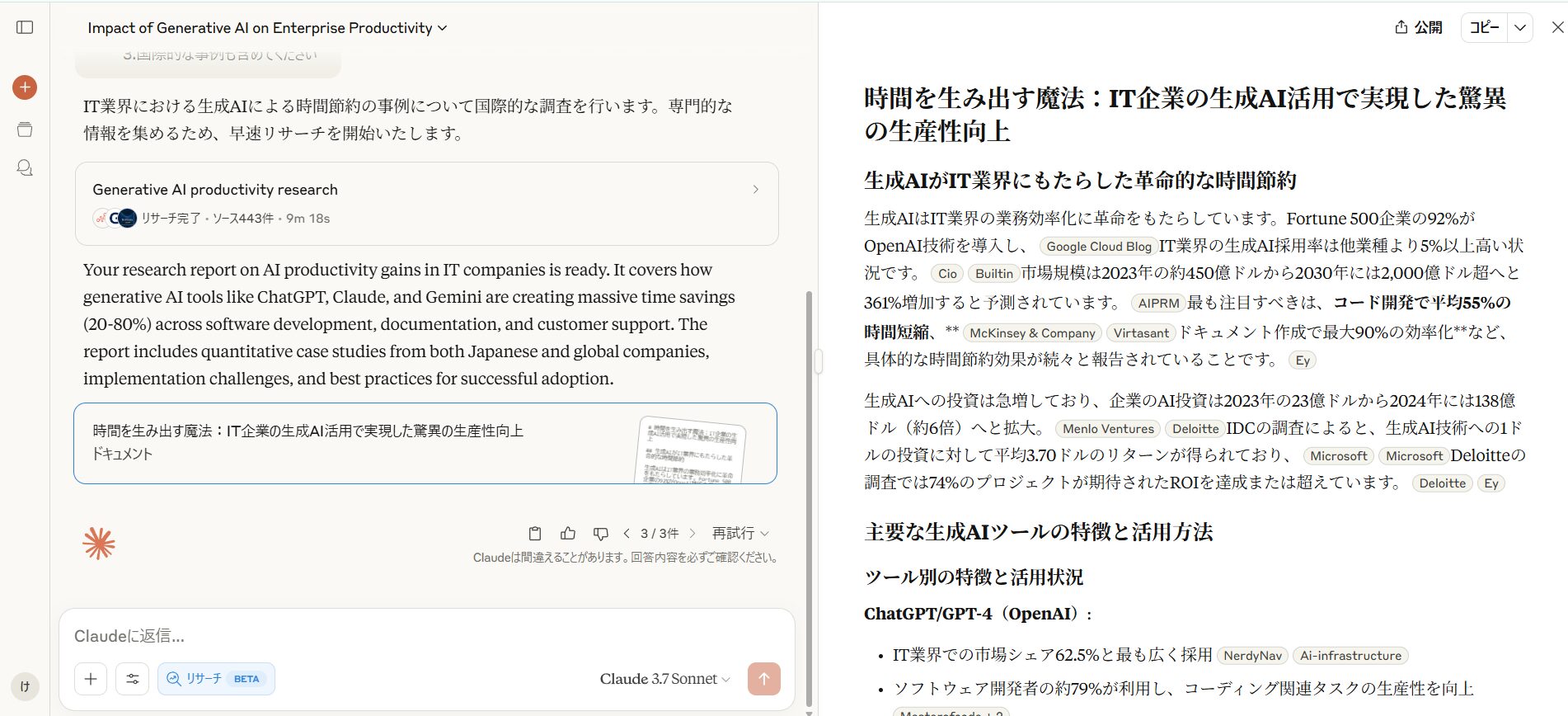Open the 再試行 retry dropdown
The height and width of the screenshot is (716, 1568).
(740, 534)
